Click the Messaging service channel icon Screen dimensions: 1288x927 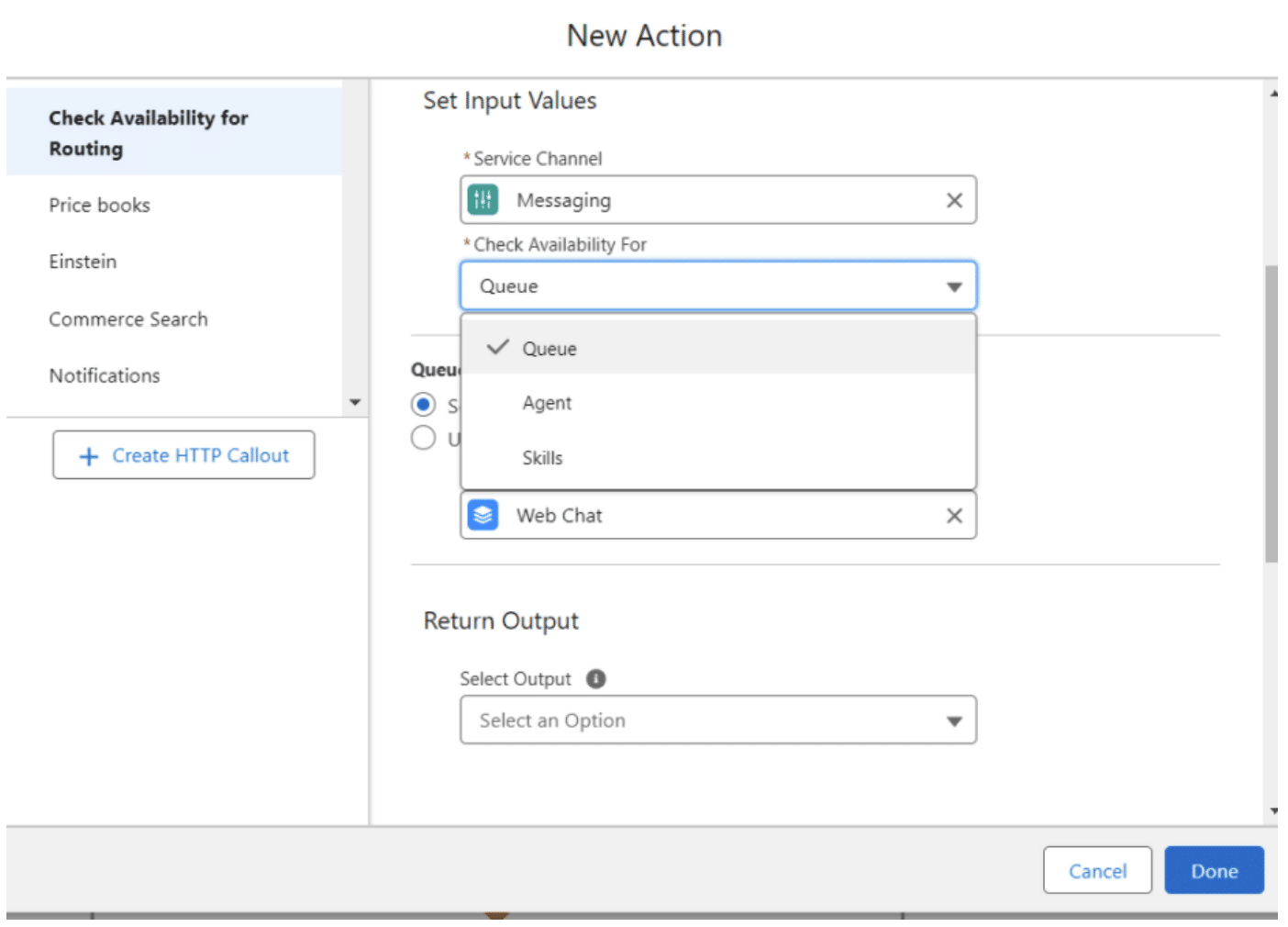[x=483, y=199]
